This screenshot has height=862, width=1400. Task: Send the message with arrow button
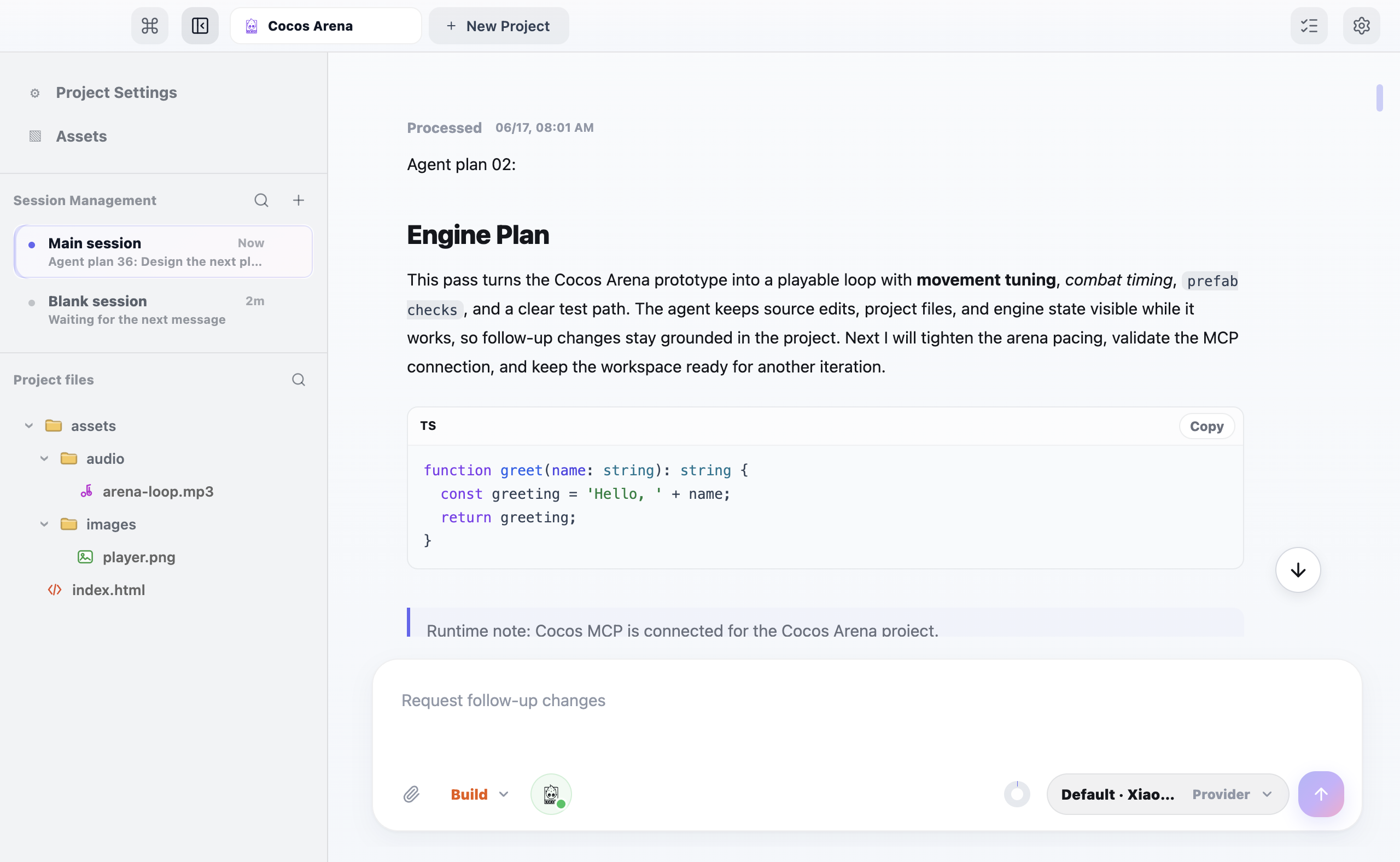(1321, 794)
